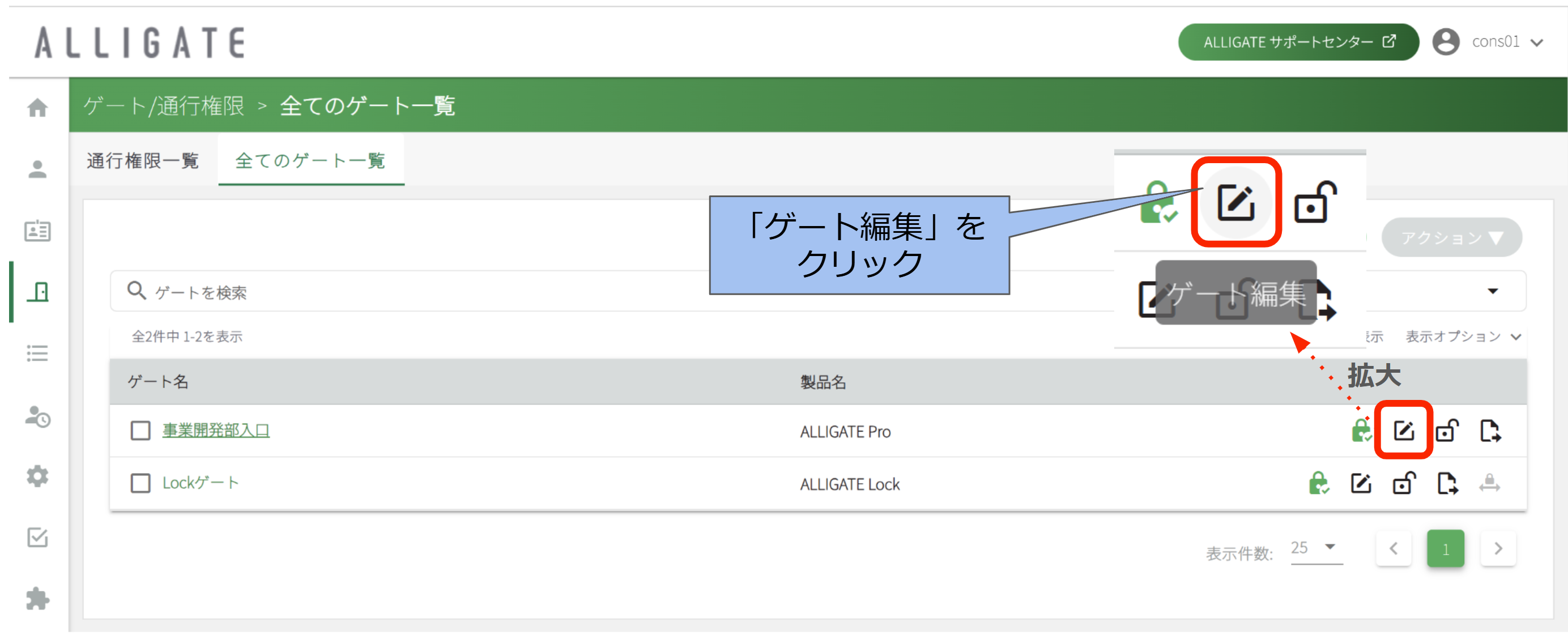Click the unlock icon for the Lockゲート row

coord(1404,484)
